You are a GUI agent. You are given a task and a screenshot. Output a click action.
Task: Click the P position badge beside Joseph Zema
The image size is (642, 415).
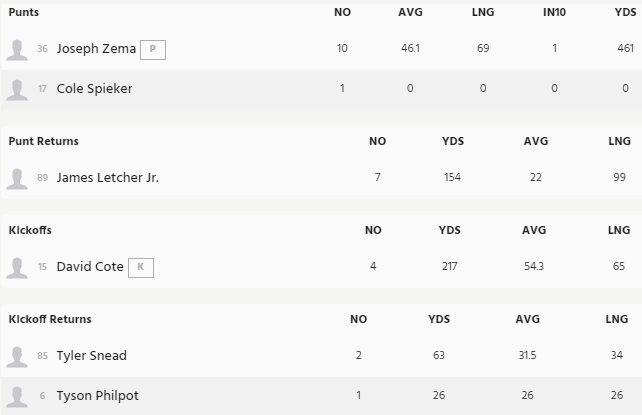[152, 49]
